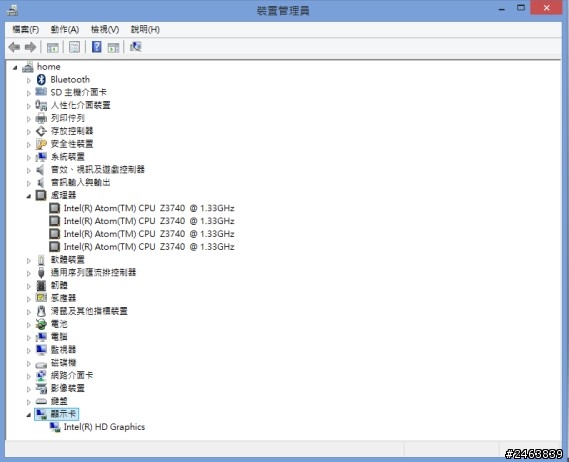
Task: Expand the Bluetooth category
Action: (x=29, y=80)
